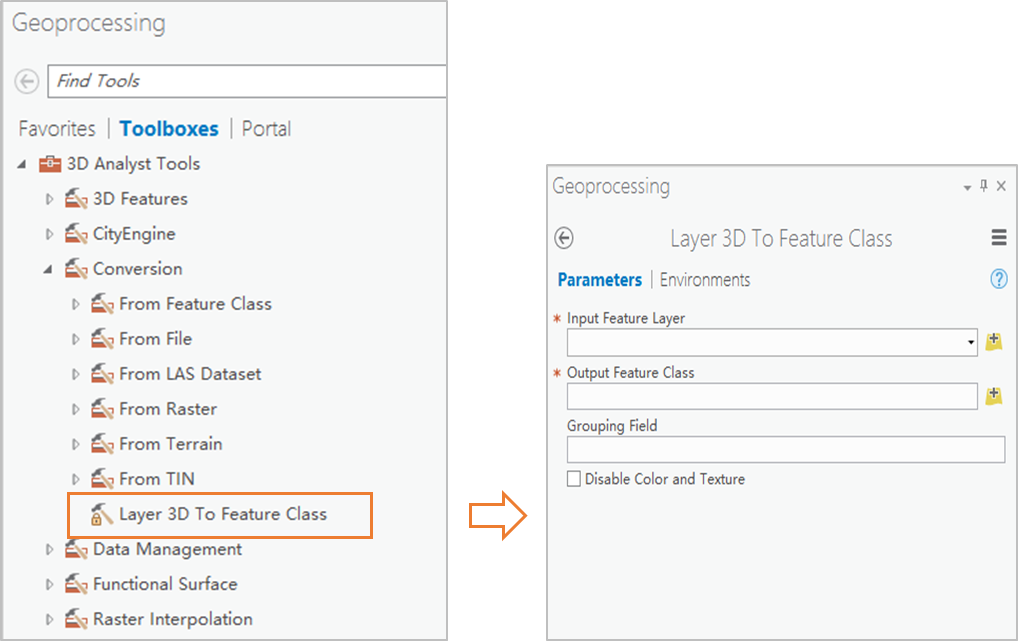Viewport: 1018px width, 641px height.
Task: Go back from Layer 3D To Feature Class tool
Action: point(564,238)
